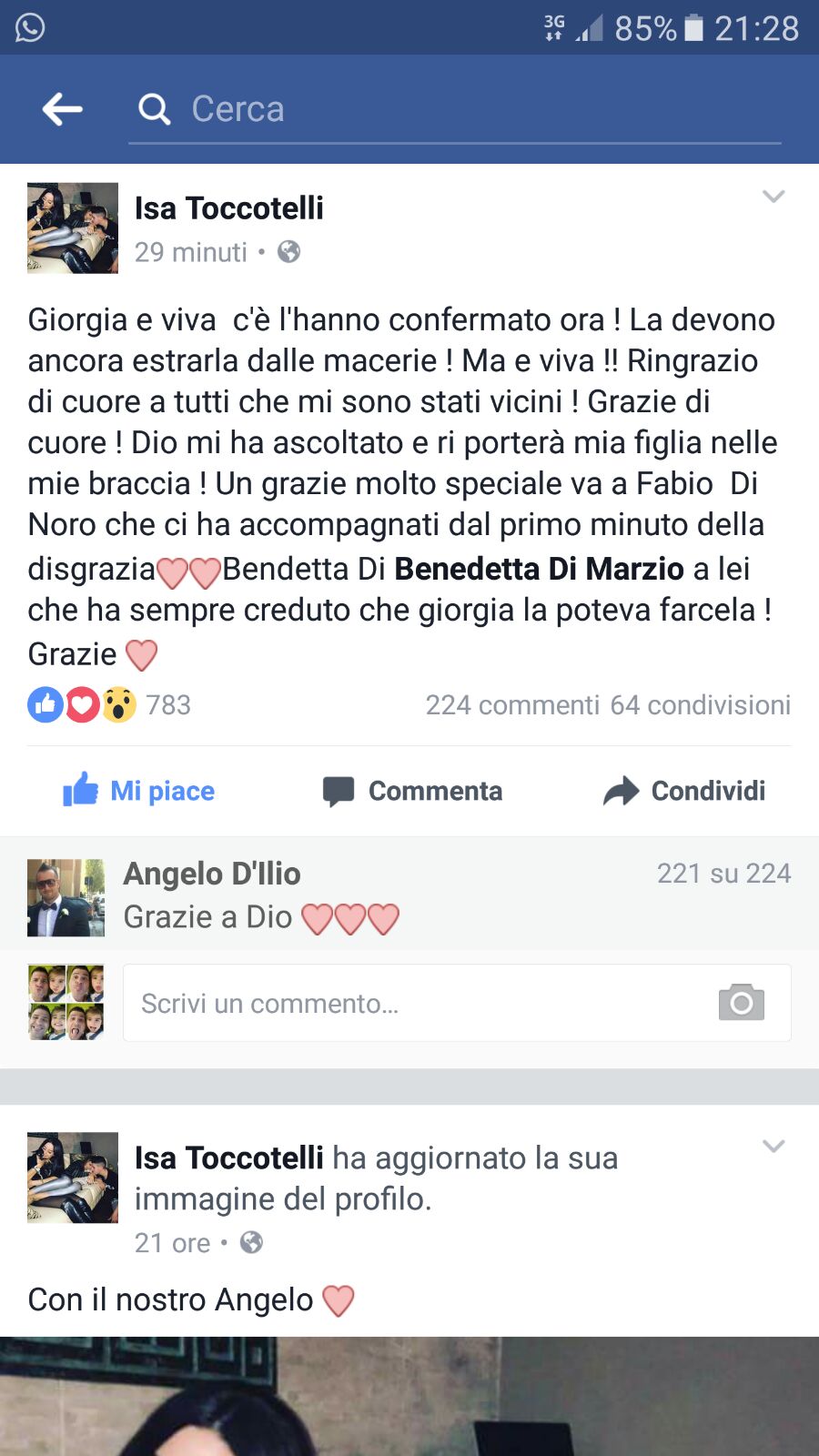Screen dimensions: 819x1456
Task: Expand options chevron on profile picture update post
Action: coord(773,1147)
